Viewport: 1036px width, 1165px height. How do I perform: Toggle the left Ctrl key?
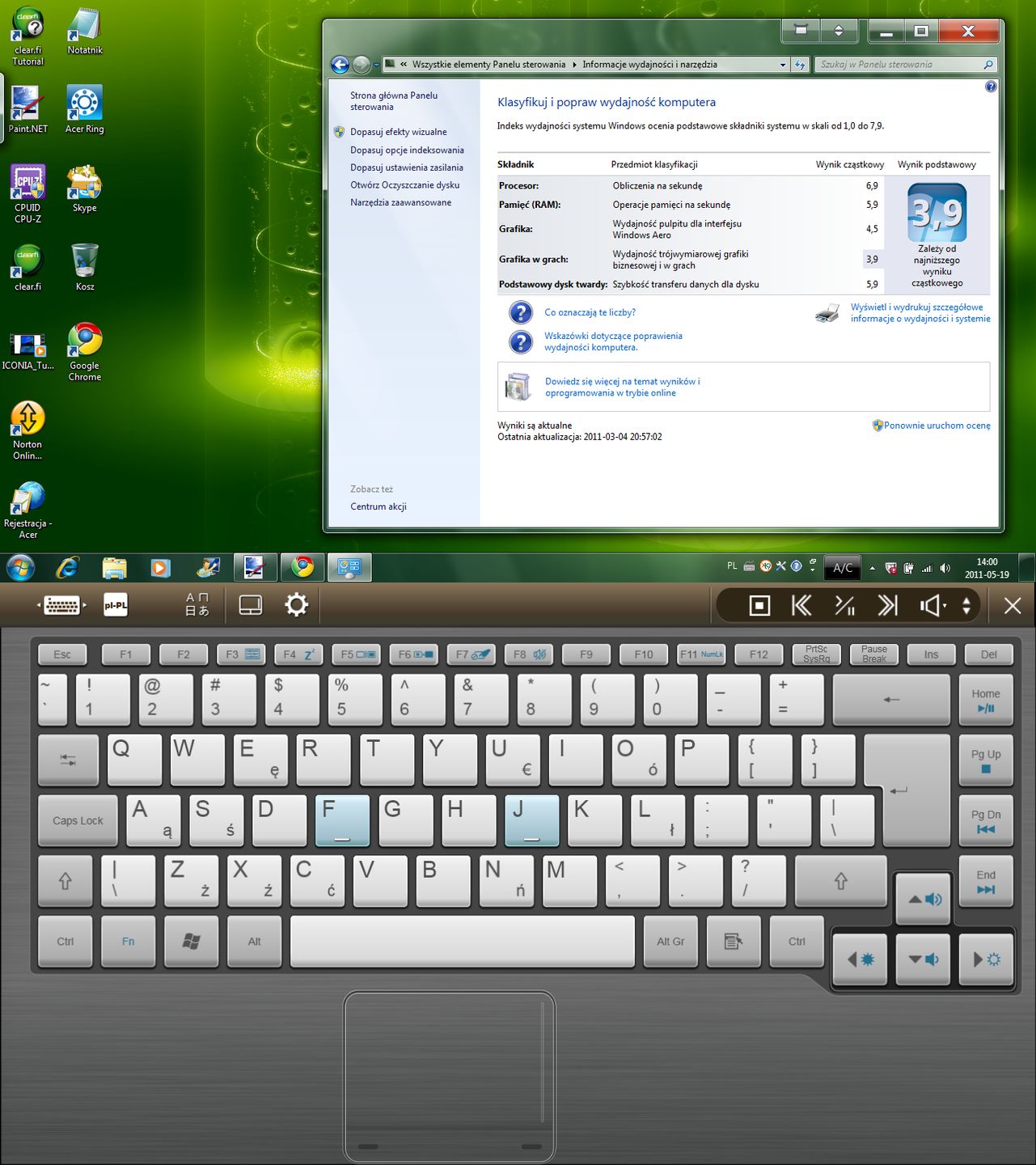pyautogui.click(x=66, y=941)
